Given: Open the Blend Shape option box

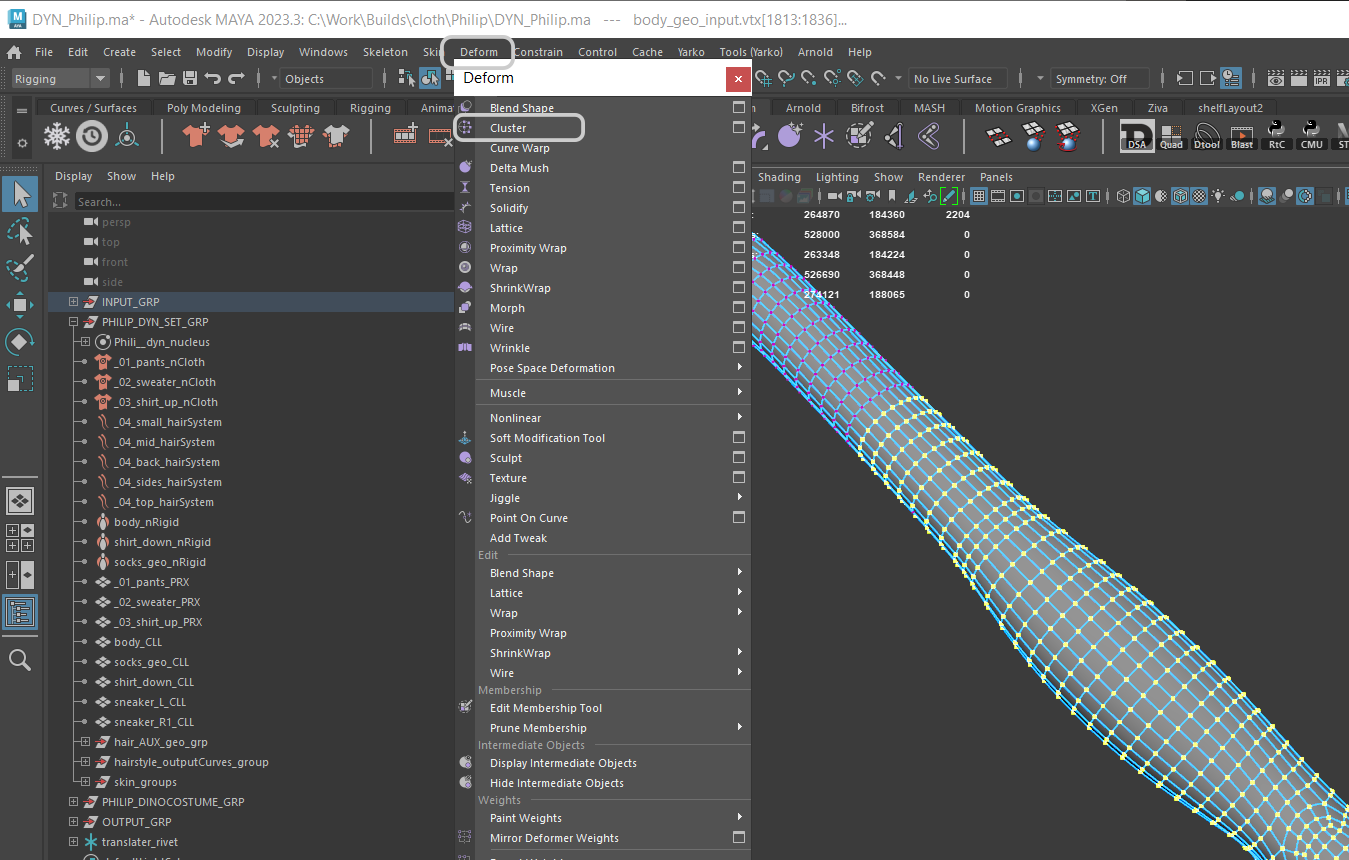Looking at the screenshot, I should tap(739, 107).
